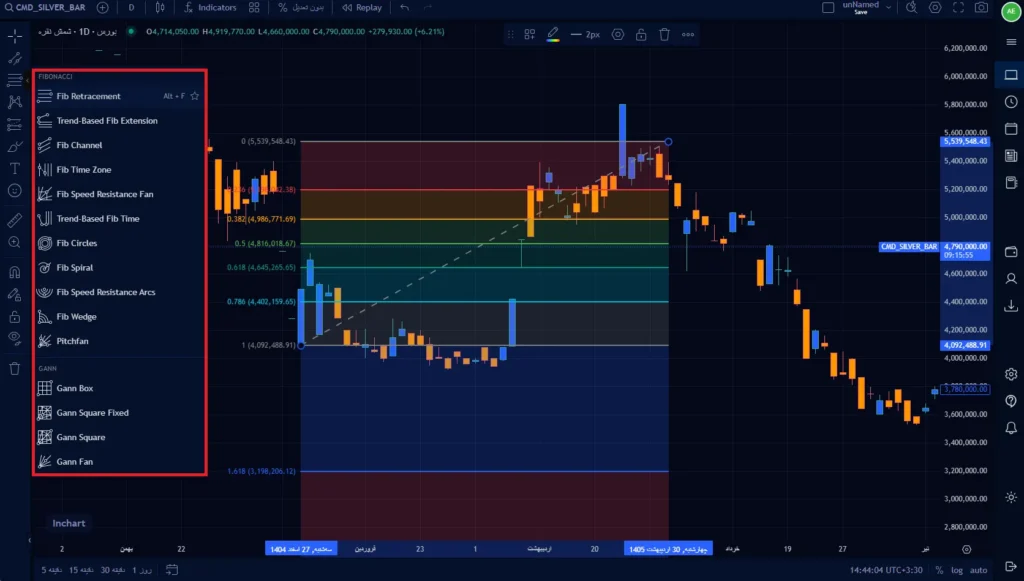1024x581 pixels.
Task: Choose Trend-Based Fib Extension tool
Action: tap(119, 121)
